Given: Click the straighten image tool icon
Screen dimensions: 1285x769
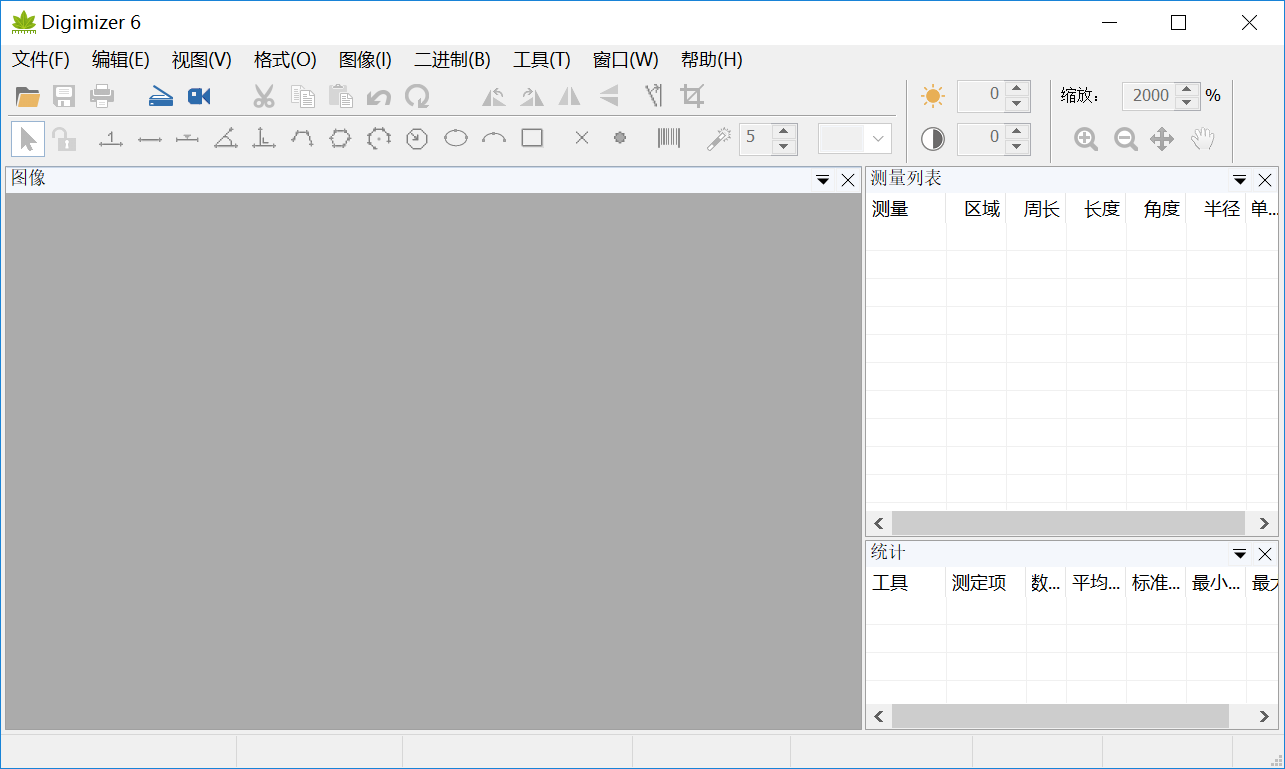Looking at the screenshot, I should pos(654,96).
